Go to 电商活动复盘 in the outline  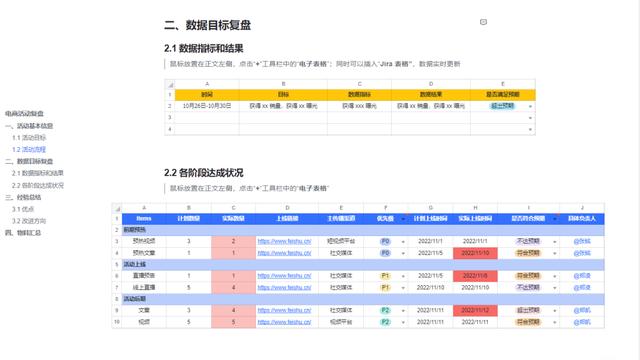tap(24, 113)
